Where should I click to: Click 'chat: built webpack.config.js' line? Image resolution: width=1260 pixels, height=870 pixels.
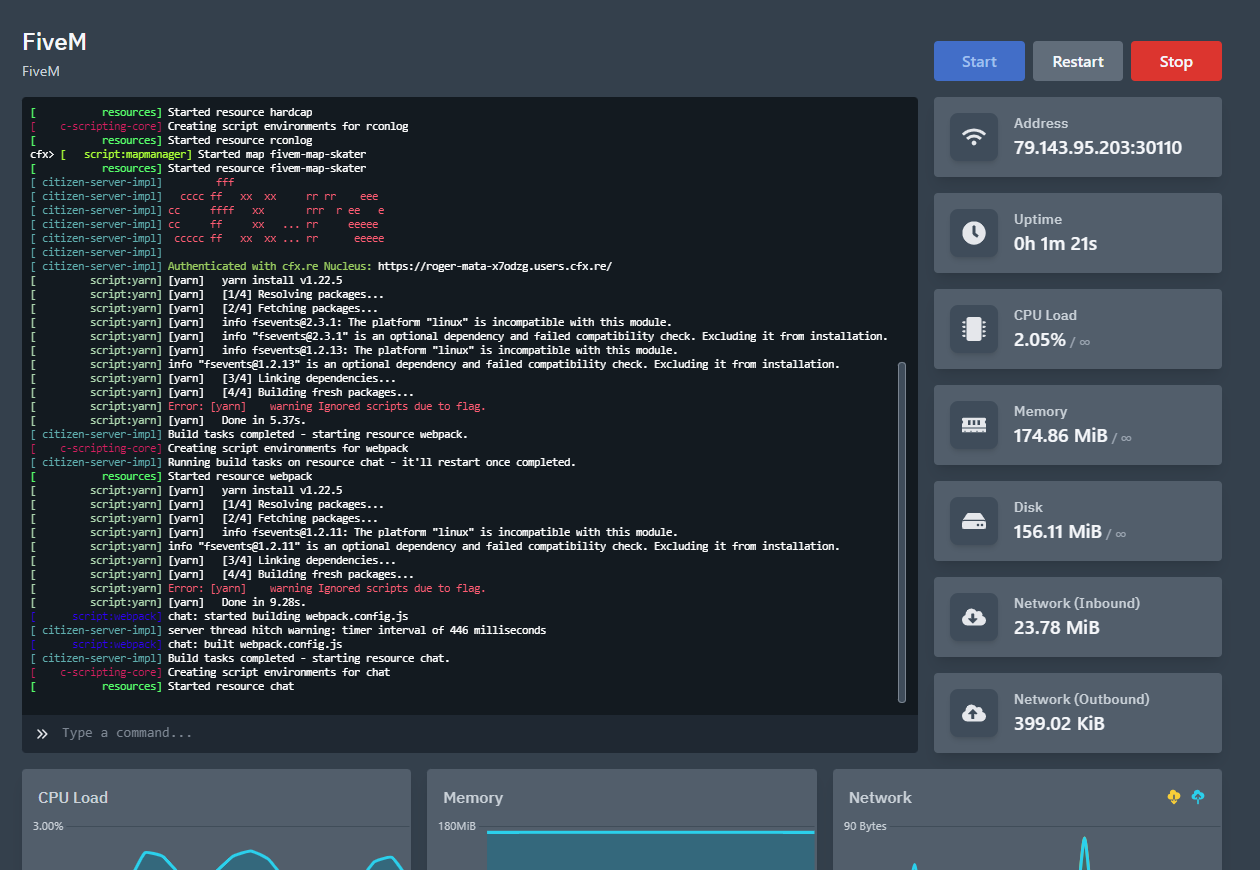click(x=255, y=644)
